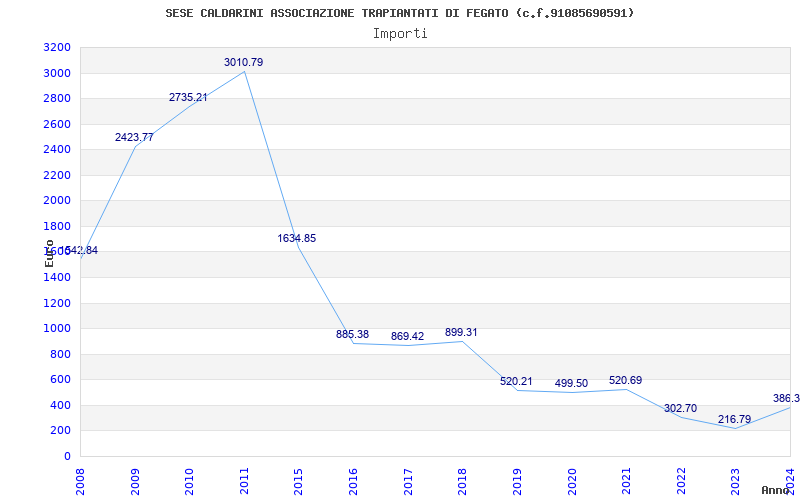Click the x-axis year 2023
This screenshot has height=500, width=800.
(x=735, y=481)
